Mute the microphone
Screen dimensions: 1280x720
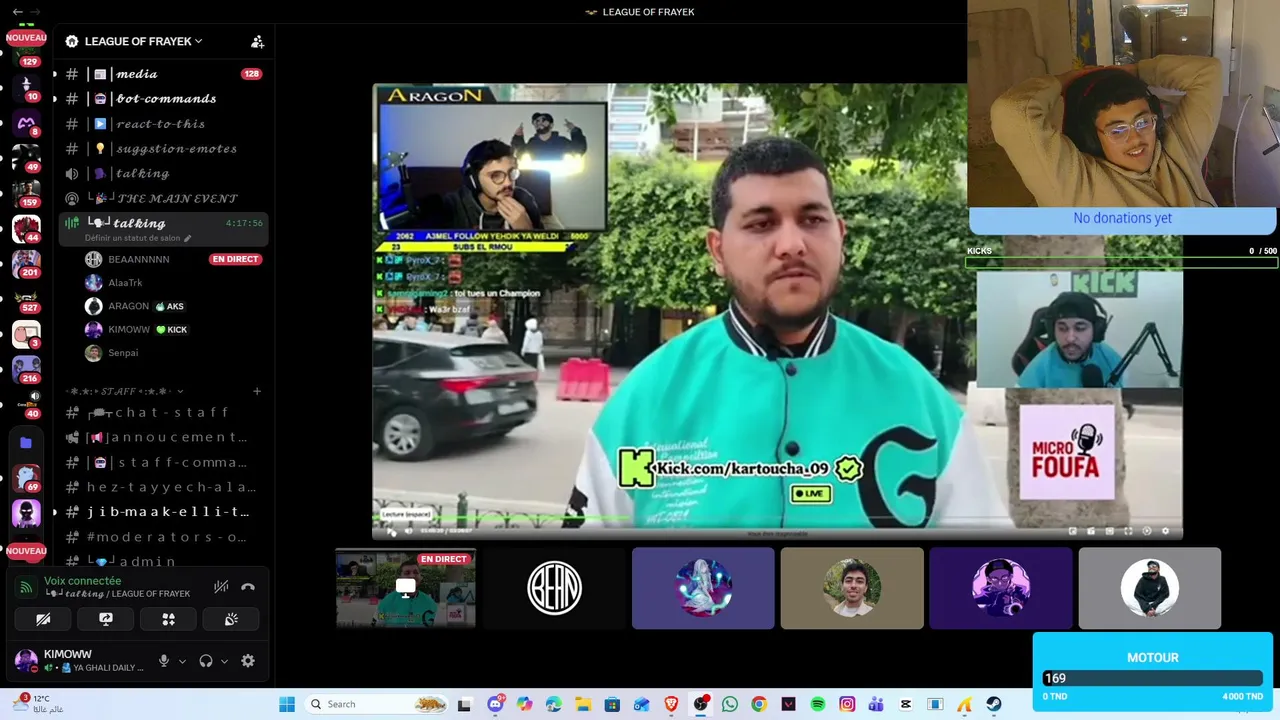click(x=164, y=661)
